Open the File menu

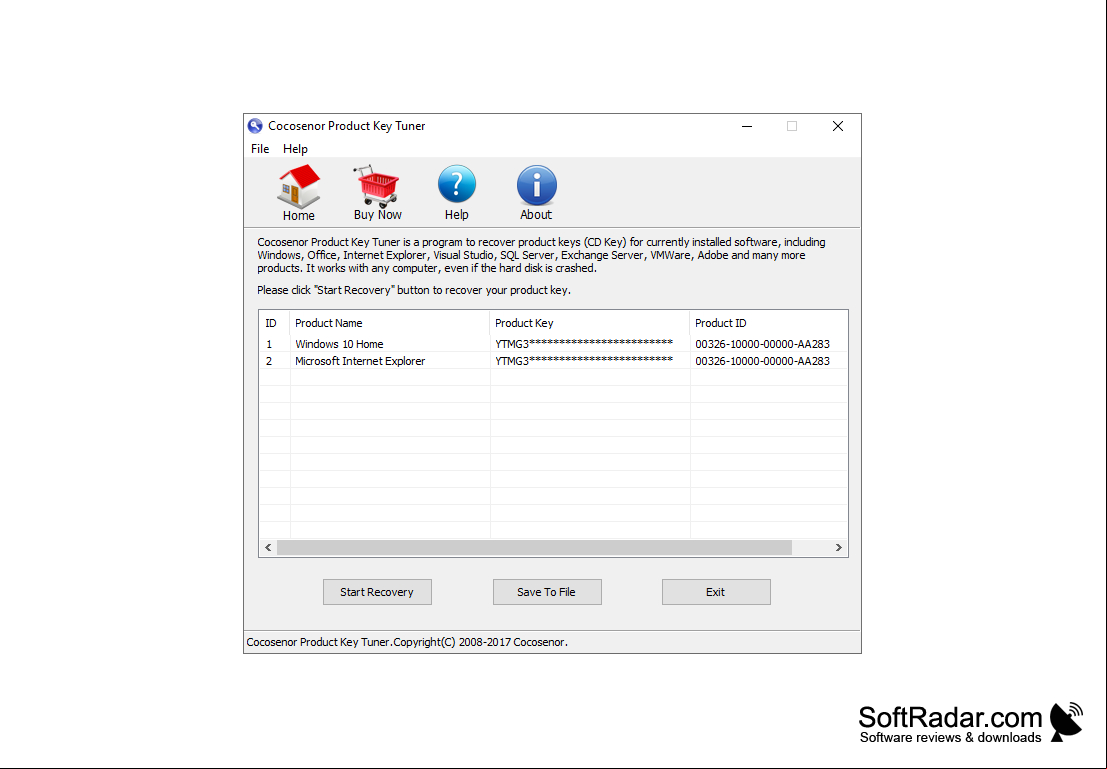click(260, 149)
